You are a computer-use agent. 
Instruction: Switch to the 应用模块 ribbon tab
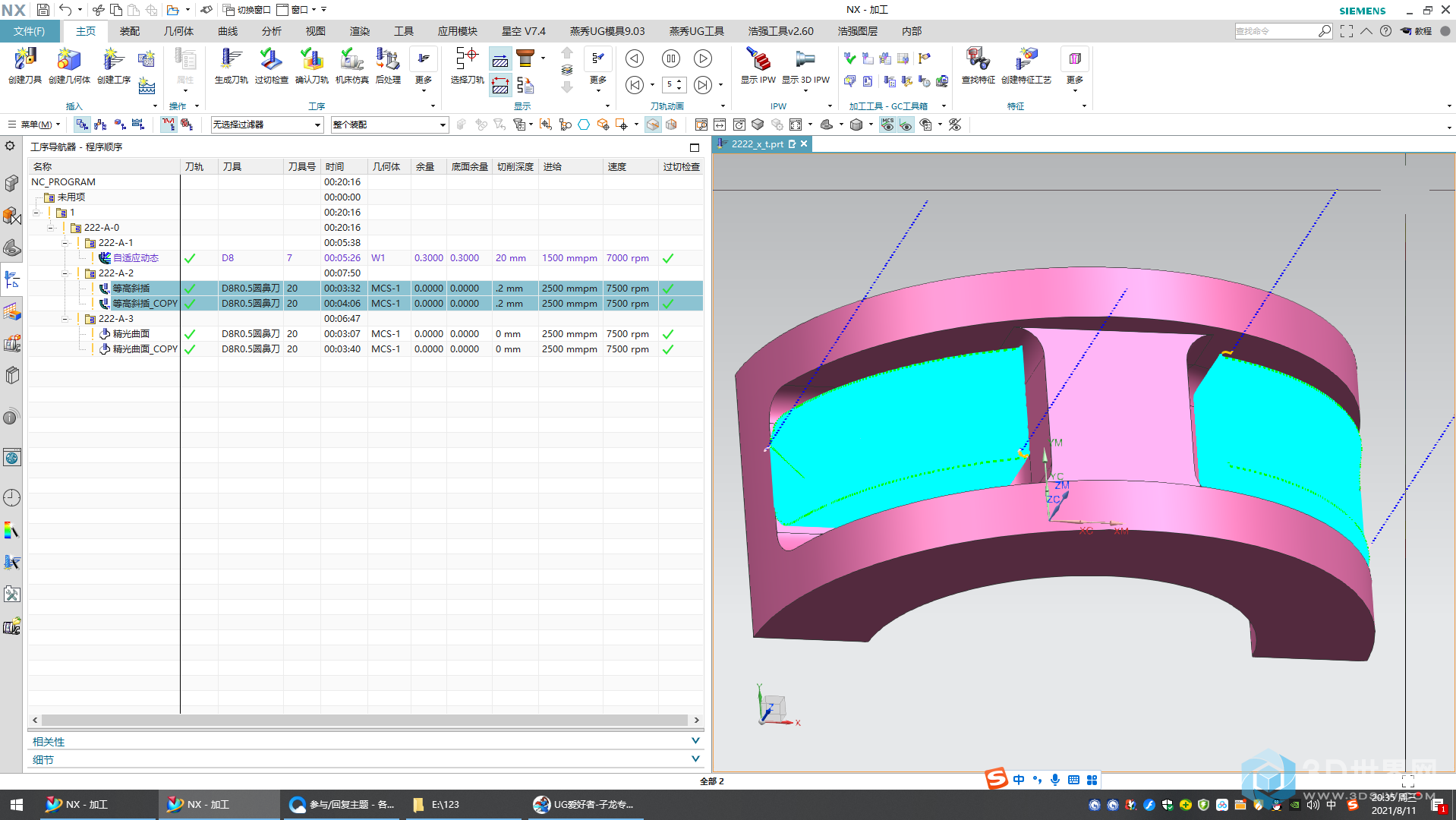click(457, 31)
